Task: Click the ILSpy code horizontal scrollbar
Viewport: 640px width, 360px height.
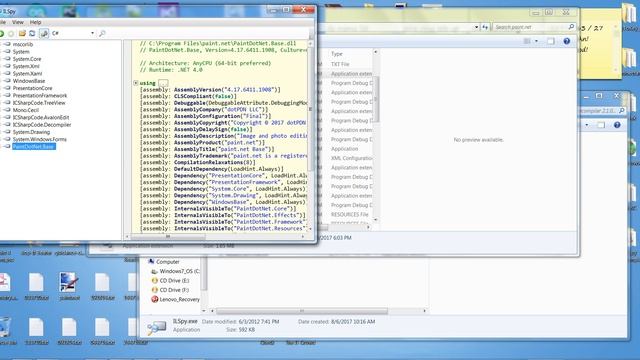Action: pyautogui.click(x=167, y=236)
